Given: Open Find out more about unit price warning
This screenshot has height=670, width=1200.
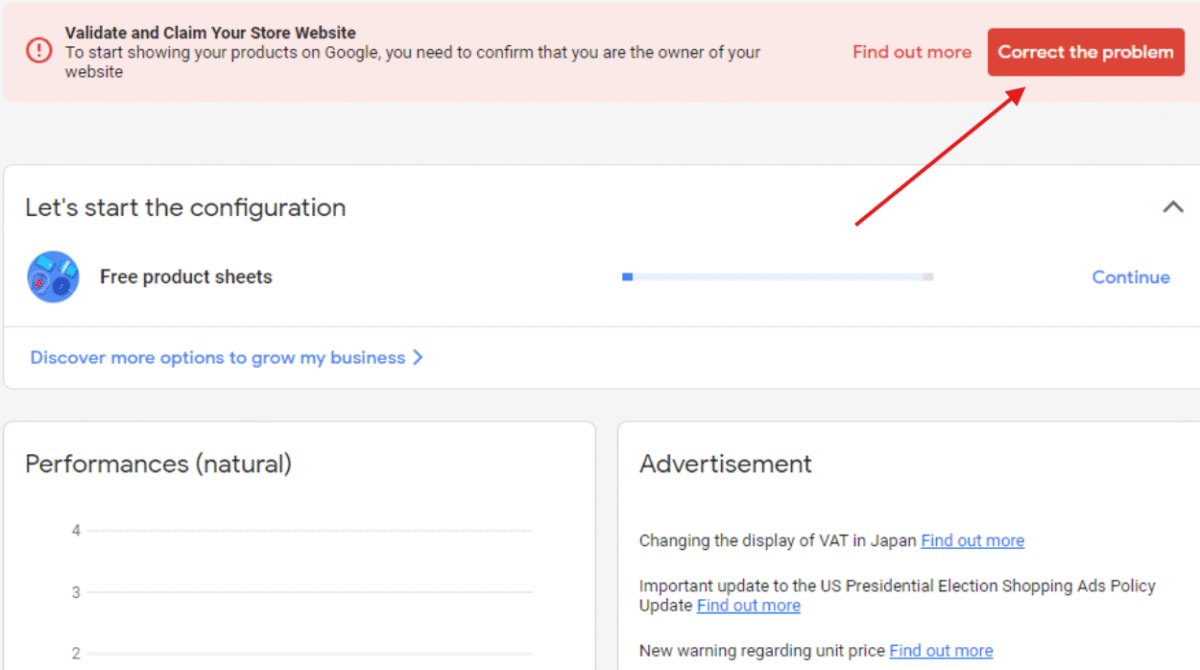Looking at the screenshot, I should (x=940, y=651).
